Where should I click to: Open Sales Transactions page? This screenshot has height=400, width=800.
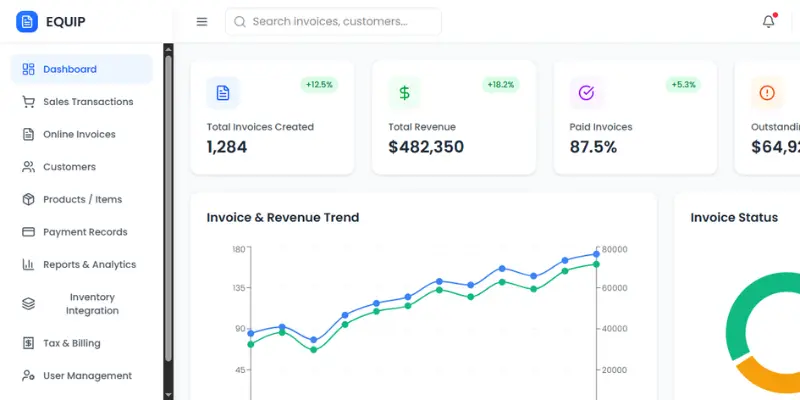pos(87,102)
